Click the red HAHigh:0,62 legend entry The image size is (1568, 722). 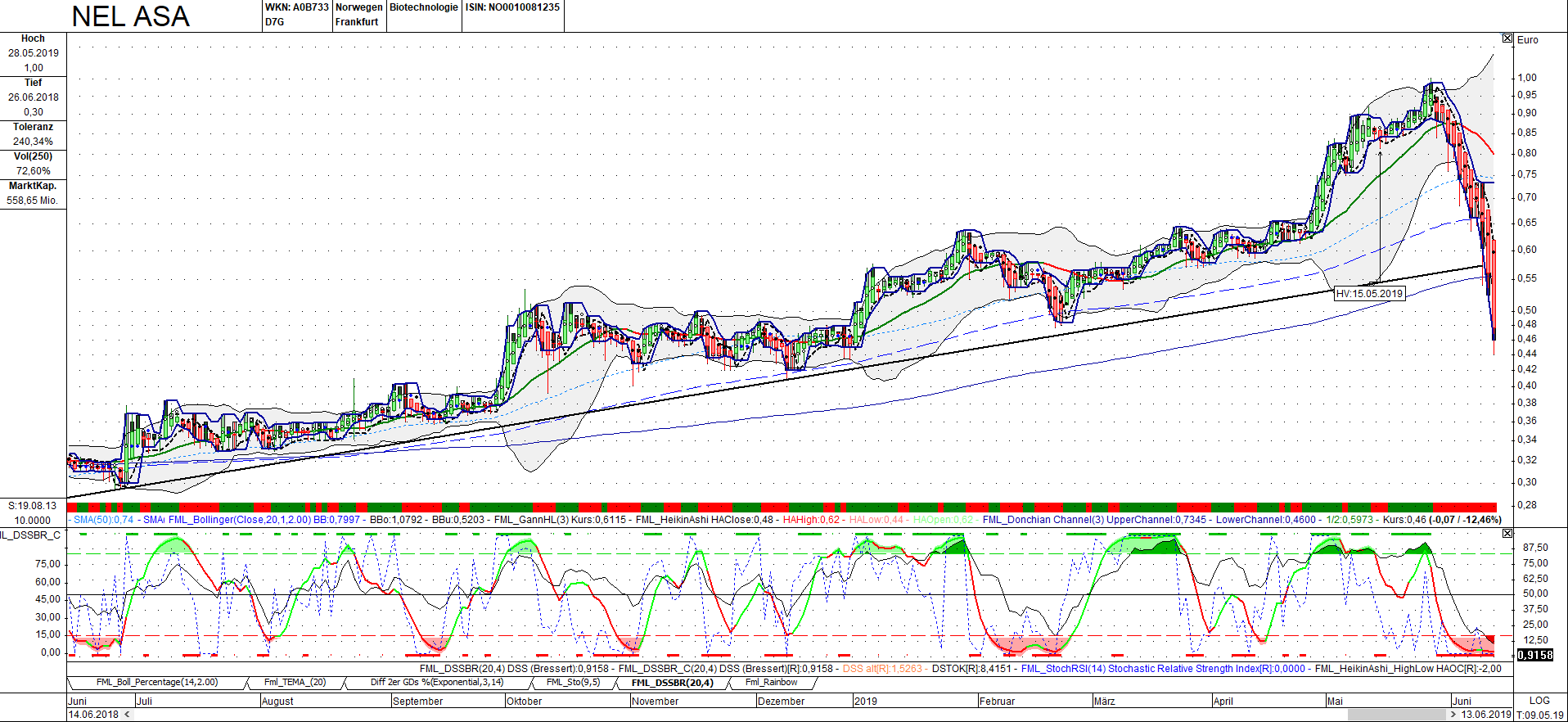[x=811, y=520]
